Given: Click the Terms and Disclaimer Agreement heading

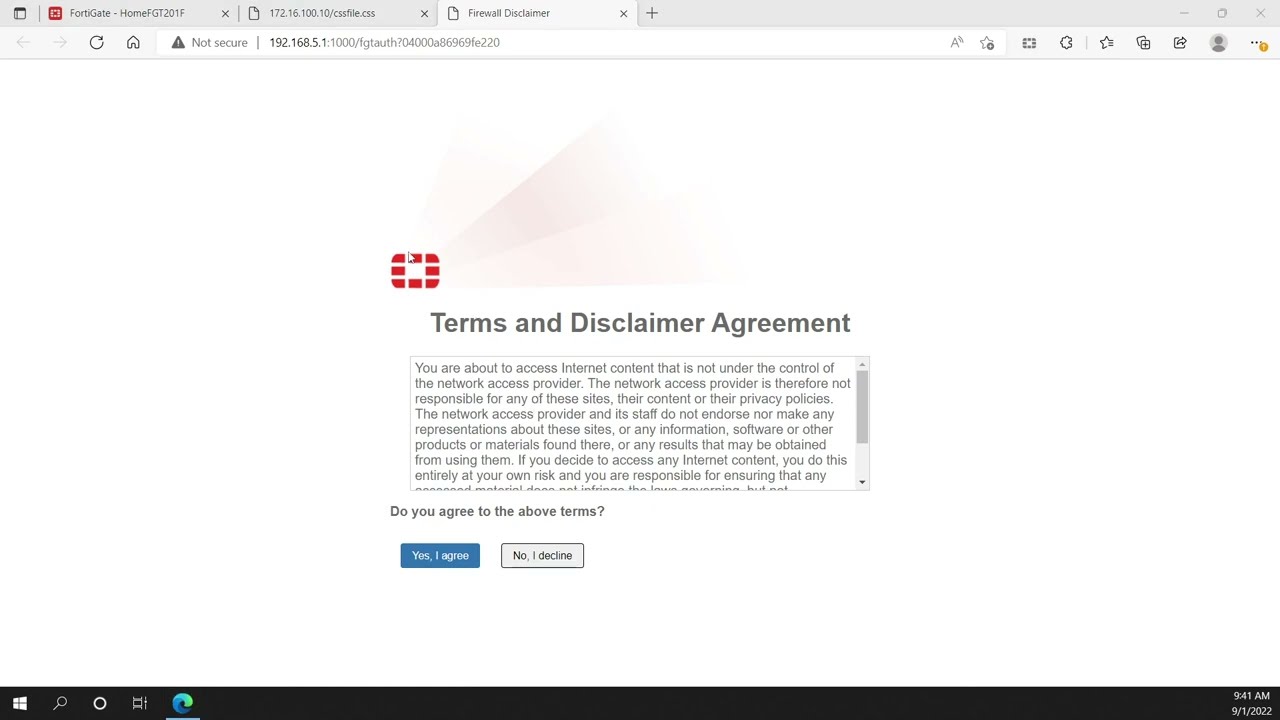Looking at the screenshot, I should point(640,322).
